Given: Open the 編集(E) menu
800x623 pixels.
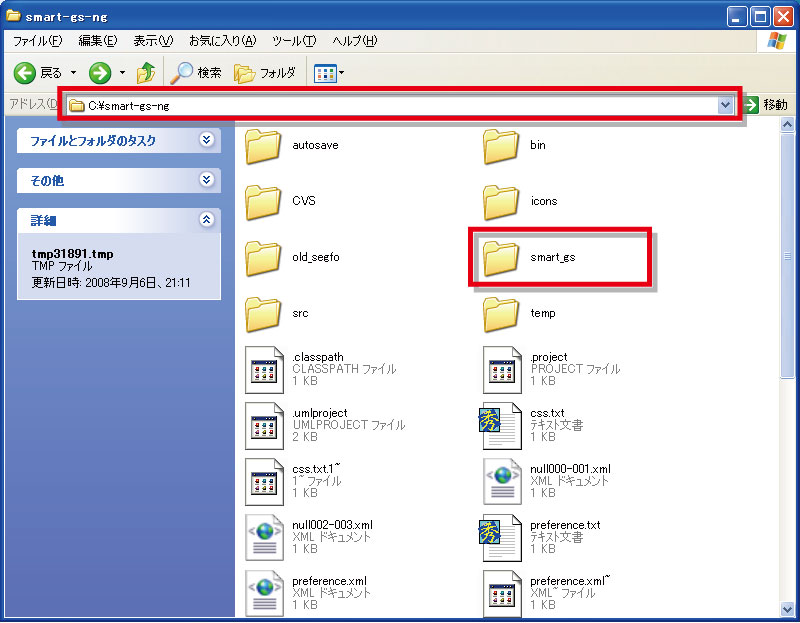Looking at the screenshot, I should pos(97,41).
